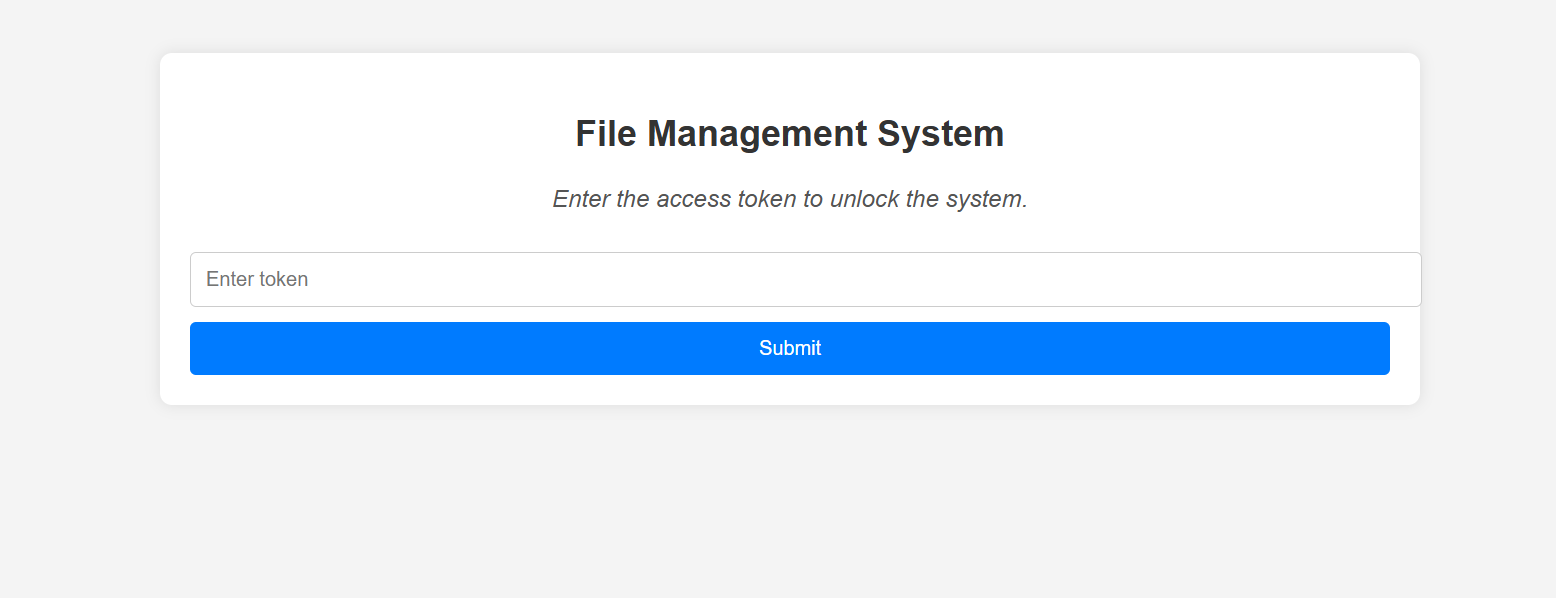Image resolution: width=1556 pixels, height=598 pixels.
Task: Click the right side of the Submit button
Action: [1370, 348]
